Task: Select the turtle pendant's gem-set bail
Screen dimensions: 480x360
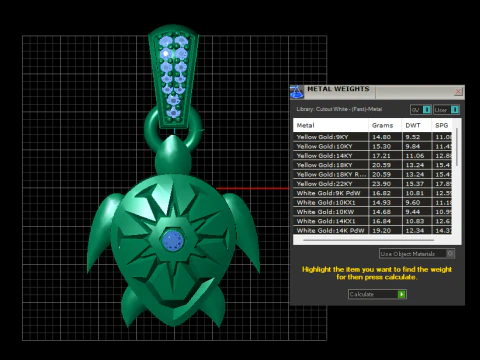Action: [173, 76]
